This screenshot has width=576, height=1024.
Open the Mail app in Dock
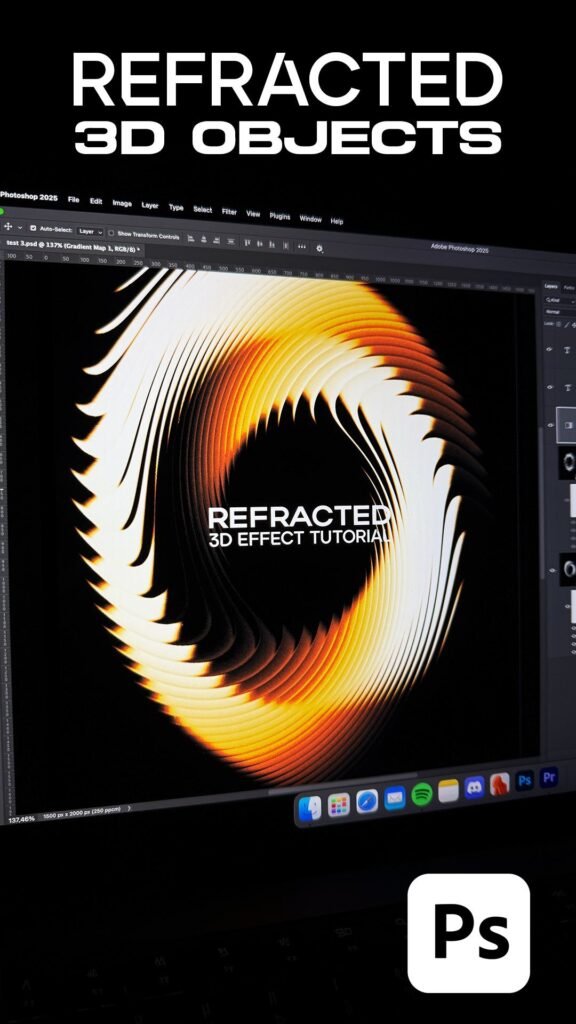point(394,798)
